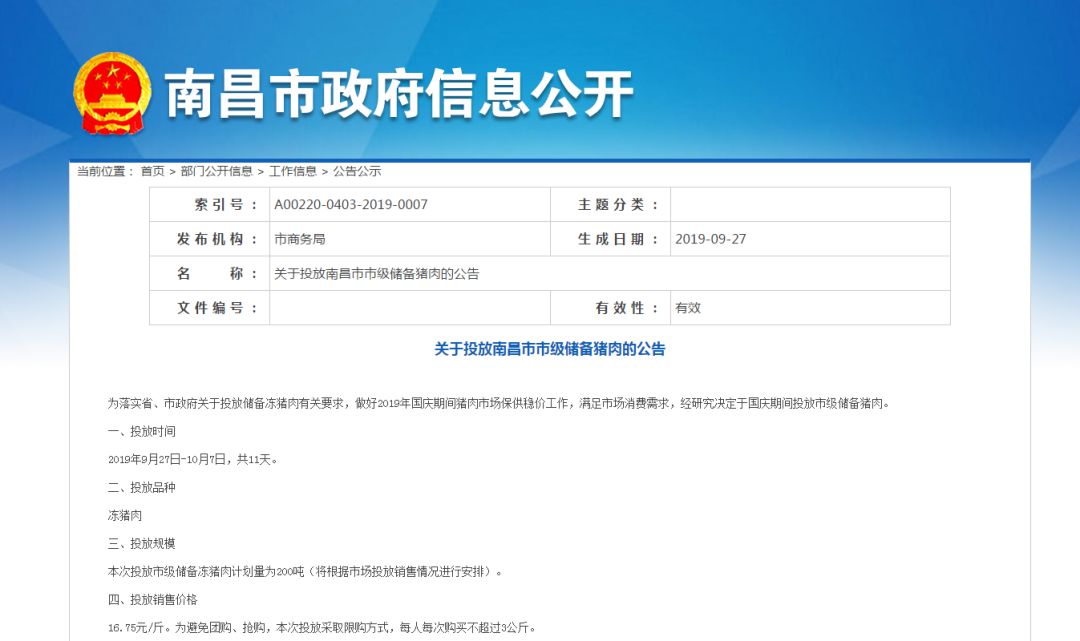1080x641 pixels.
Task: Click the 名称 label cell
Action: tap(209, 273)
